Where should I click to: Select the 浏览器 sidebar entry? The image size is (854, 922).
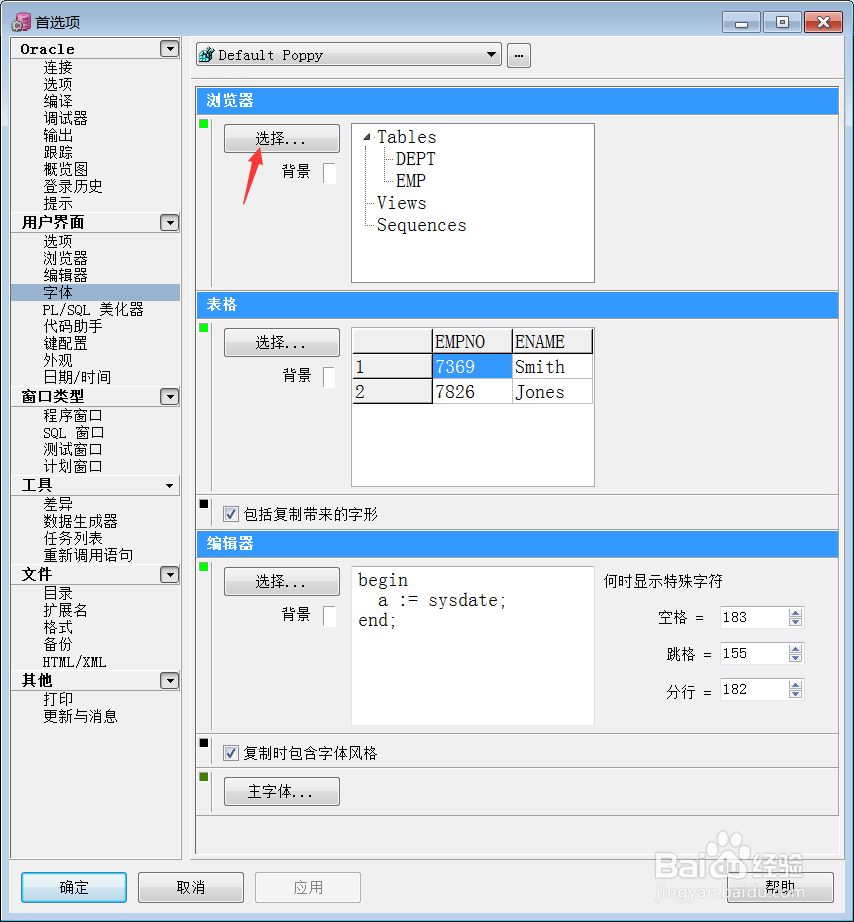click(65, 258)
